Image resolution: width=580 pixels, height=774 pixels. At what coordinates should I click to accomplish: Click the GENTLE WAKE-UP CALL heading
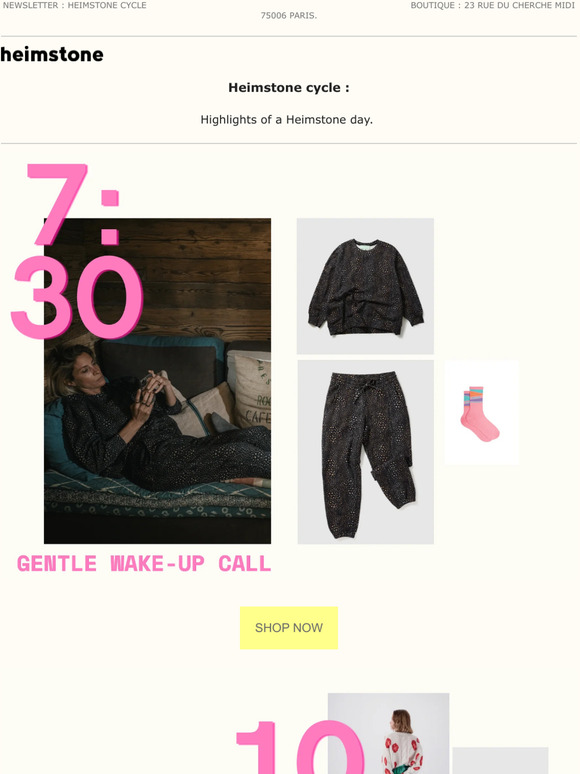coord(144,564)
